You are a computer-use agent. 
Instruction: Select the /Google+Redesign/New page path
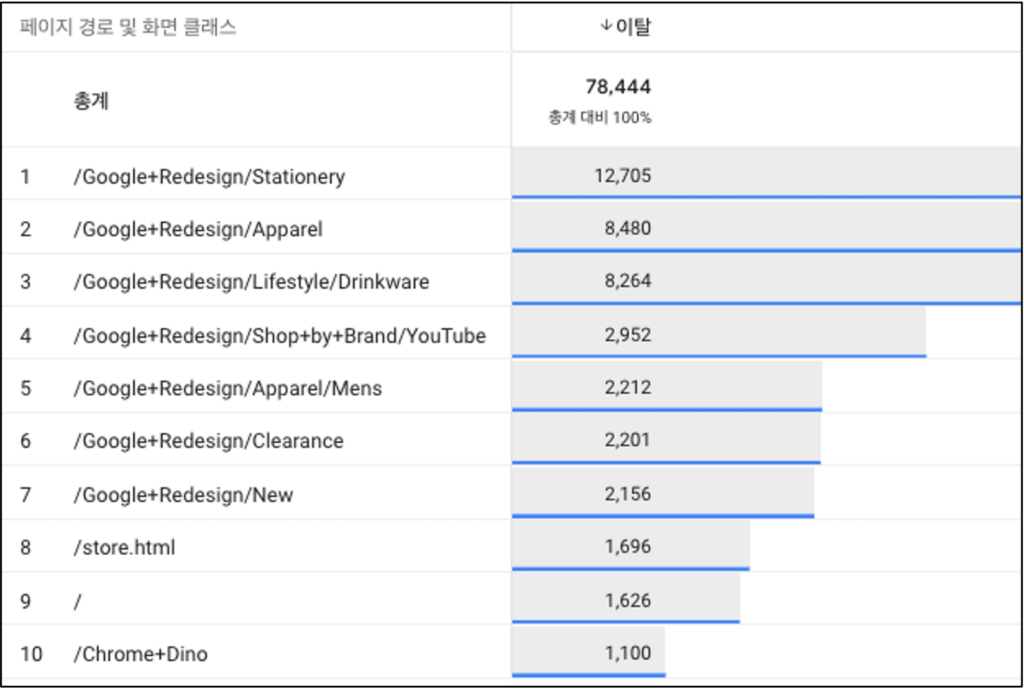coord(183,495)
